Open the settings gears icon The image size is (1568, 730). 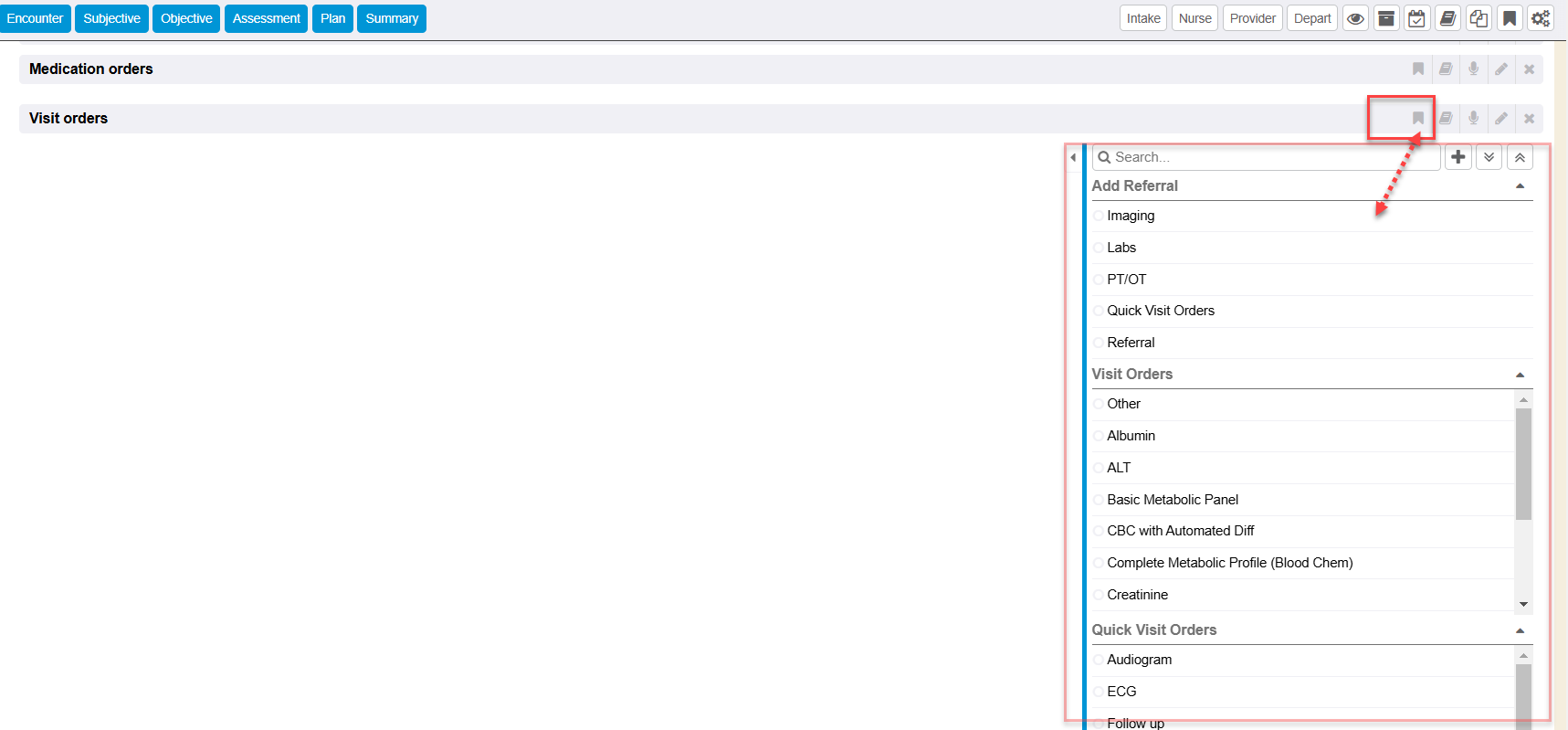tap(1540, 18)
